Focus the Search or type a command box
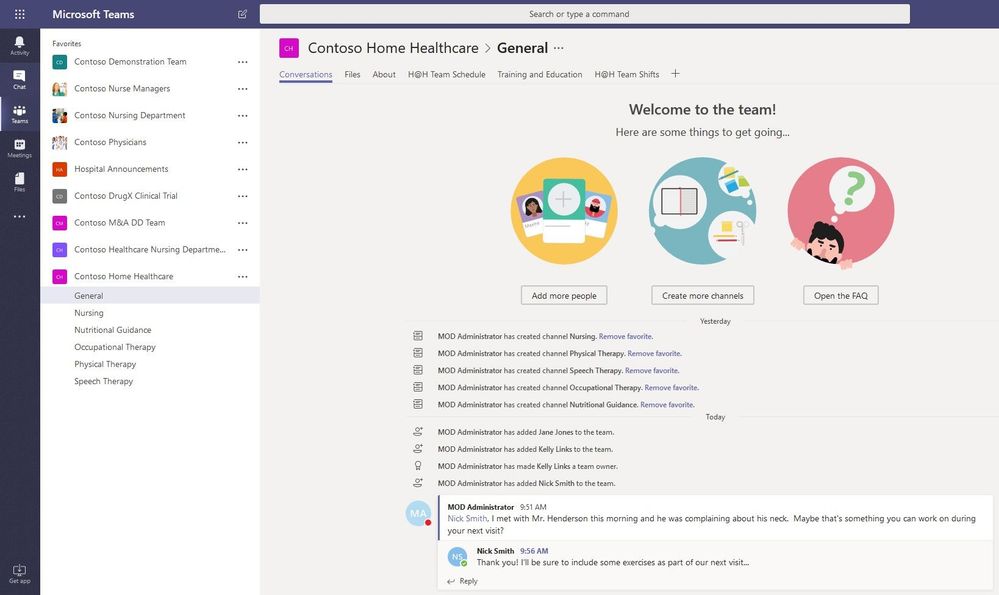Viewport: 999px width, 595px height. tap(585, 14)
